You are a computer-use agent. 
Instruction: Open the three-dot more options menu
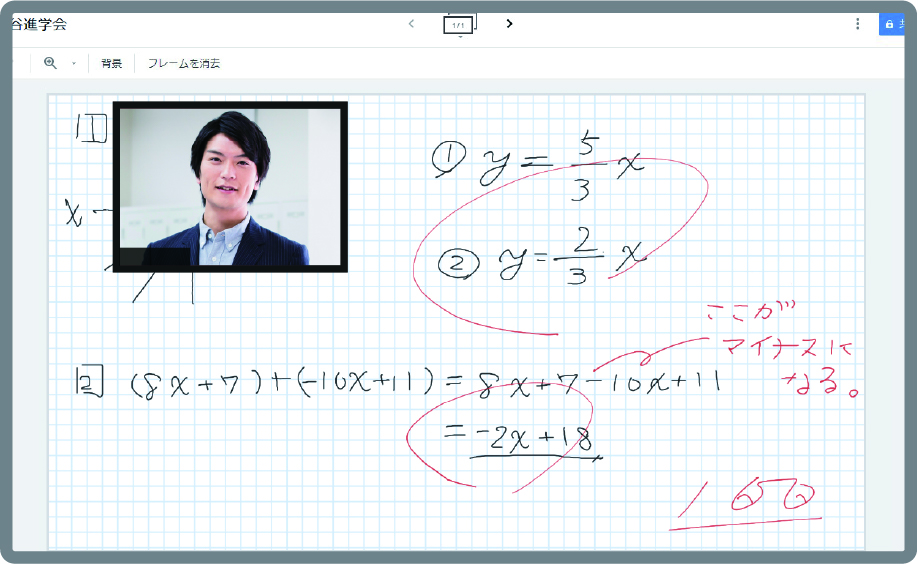pos(857,23)
